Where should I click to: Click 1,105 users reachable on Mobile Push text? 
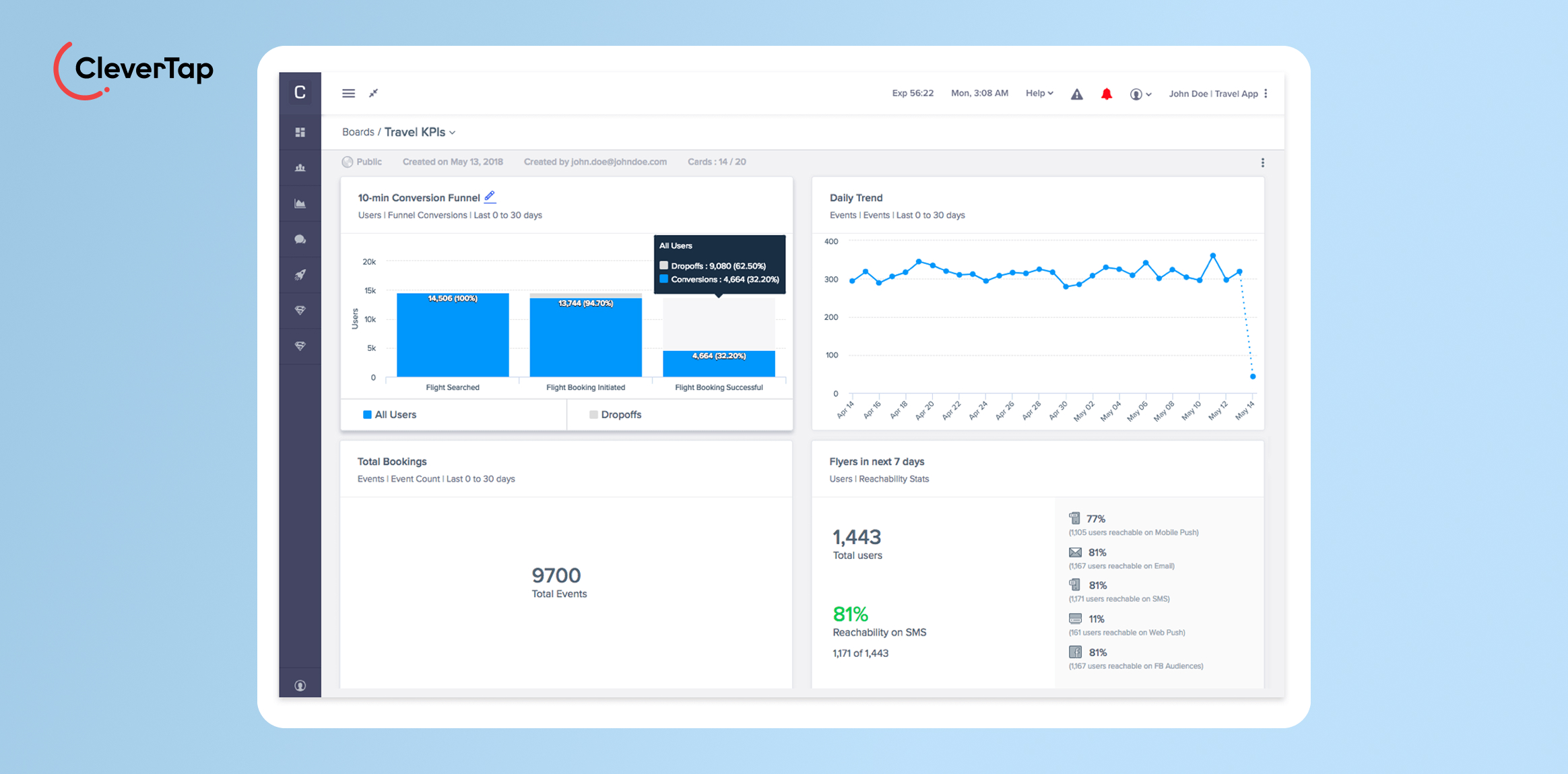1134,533
